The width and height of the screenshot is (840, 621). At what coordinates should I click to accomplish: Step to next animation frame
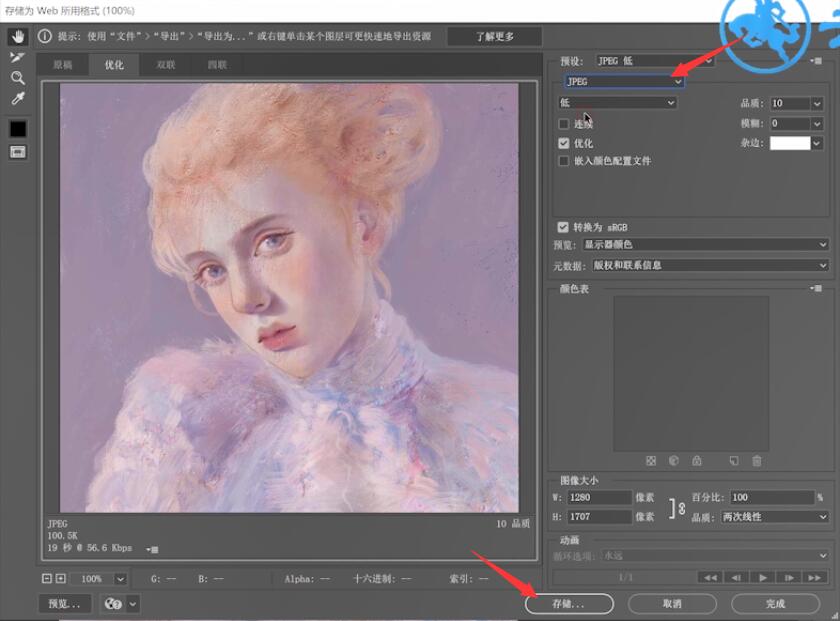click(x=789, y=578)
